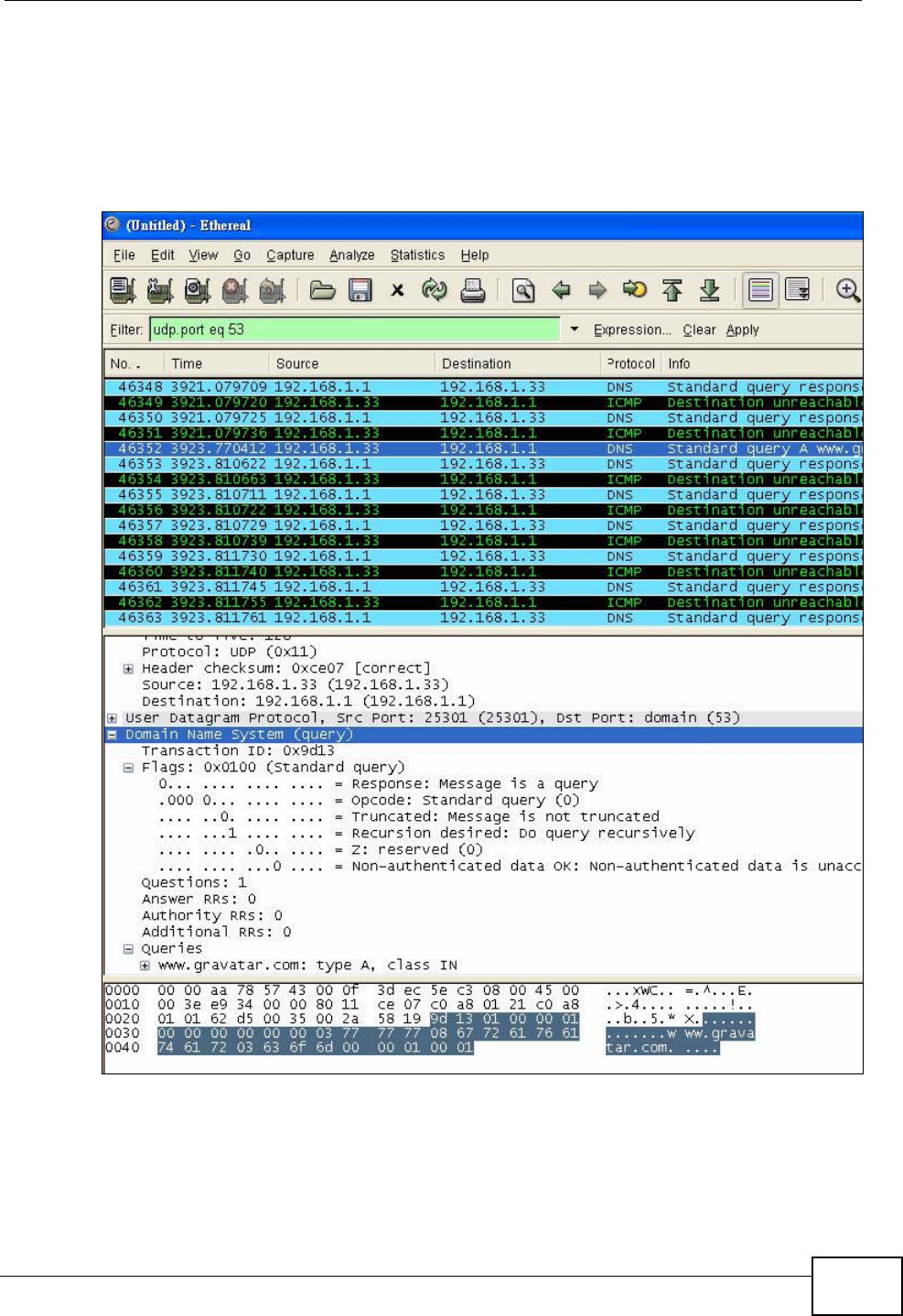Image resolution: width=903 pixels, height=1316 pixels.
Task: Open the Capture menu
Action: [x=290, y=255]
